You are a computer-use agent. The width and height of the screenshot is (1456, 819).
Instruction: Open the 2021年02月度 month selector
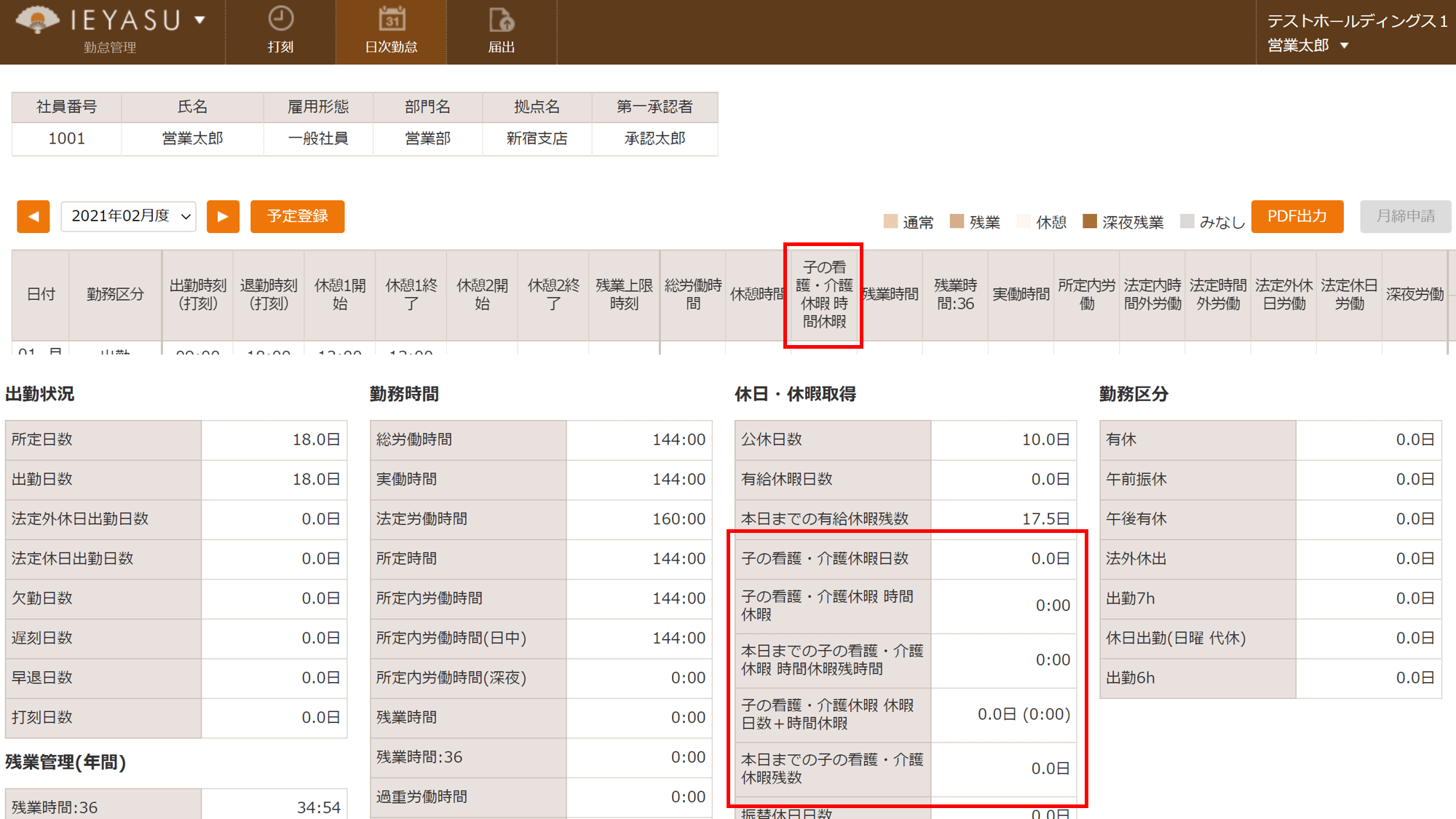(129, 216)
